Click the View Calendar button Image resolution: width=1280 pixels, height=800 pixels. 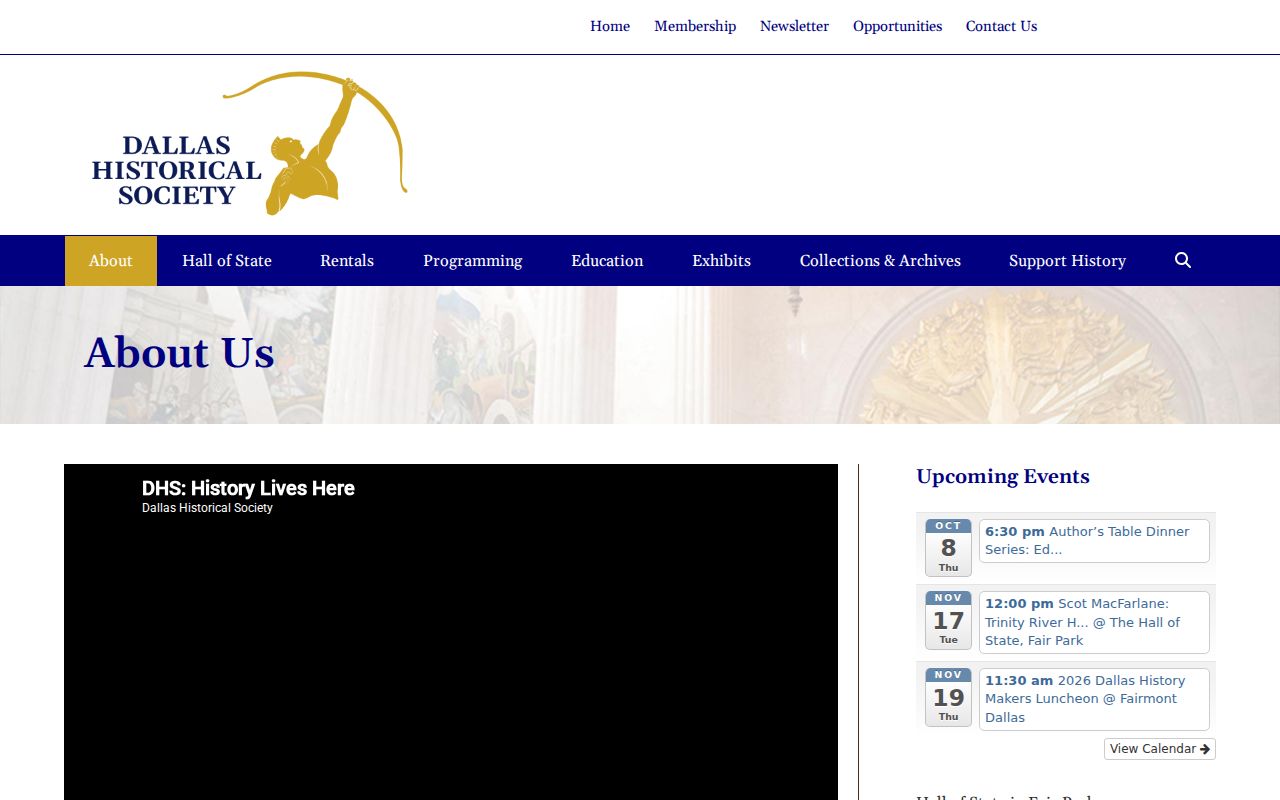click(x=1160, y=749)
